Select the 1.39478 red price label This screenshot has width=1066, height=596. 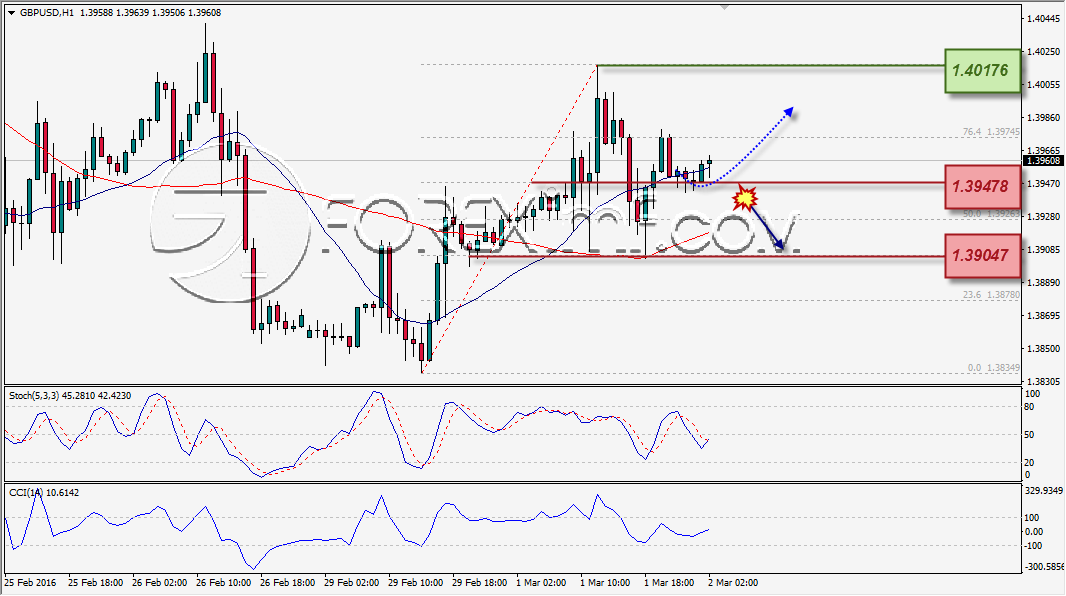(982, 186)
